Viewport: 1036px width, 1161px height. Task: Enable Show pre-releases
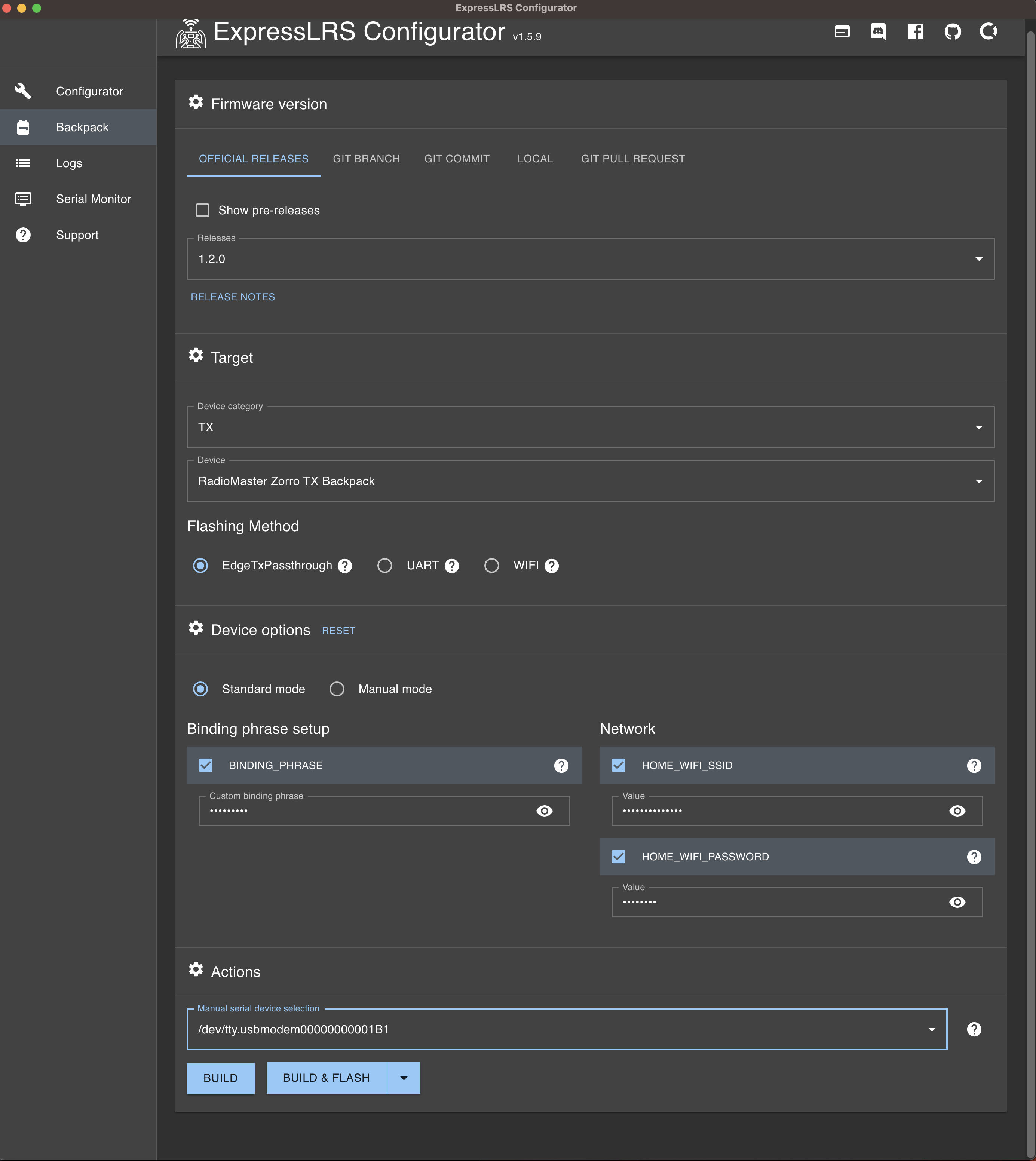(x=203, y=210)
